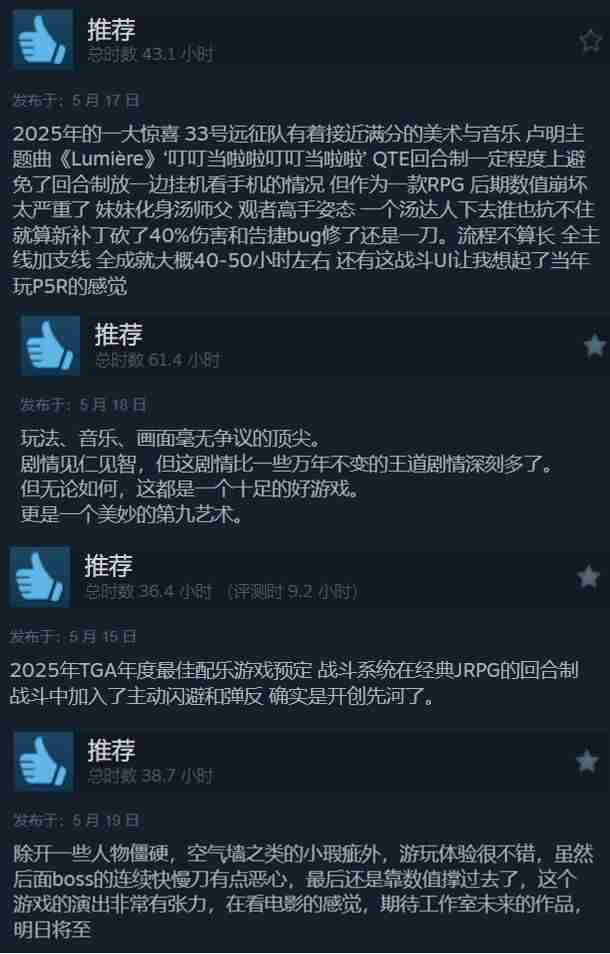Click 总时数 43.1 小时 playtime text
Image resolution: width=610 pixels, height=954 pixels.
click(150, 54)
